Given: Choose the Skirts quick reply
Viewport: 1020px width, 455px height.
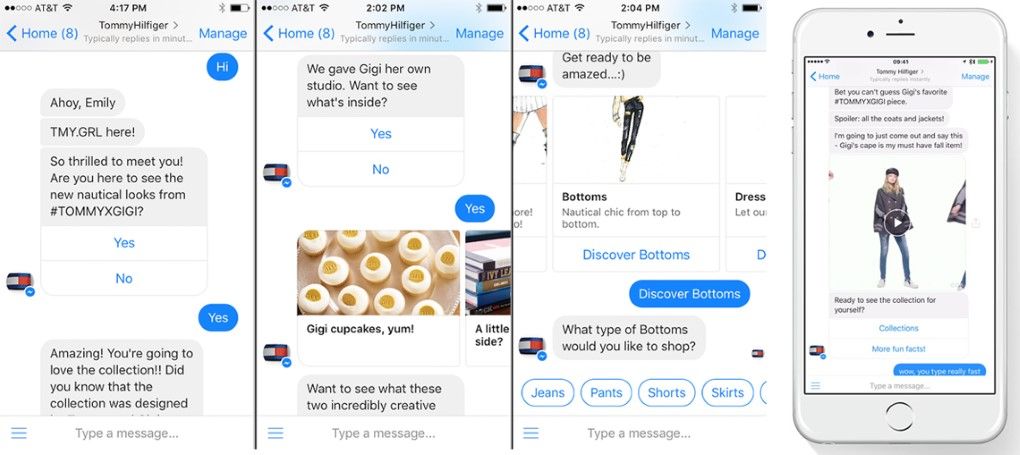Looking at the screenshot, I should (x=727, y=393).
